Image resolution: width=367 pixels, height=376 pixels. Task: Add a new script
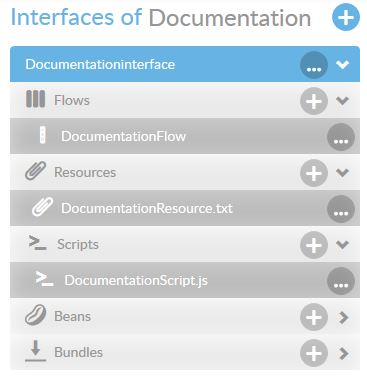[314, 245]
